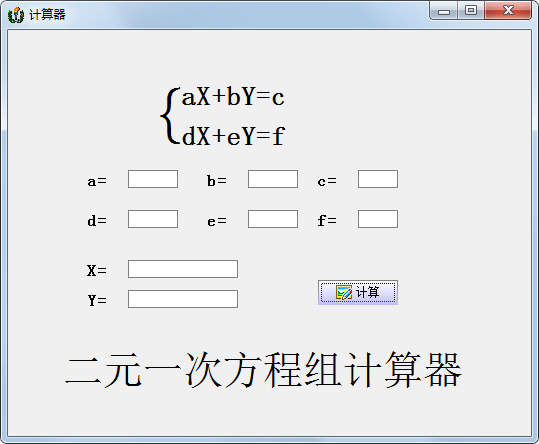This screenshot has height=444, width=539.
Task: Click the aX+bY=c equation text
Action: tap(233, 97)
